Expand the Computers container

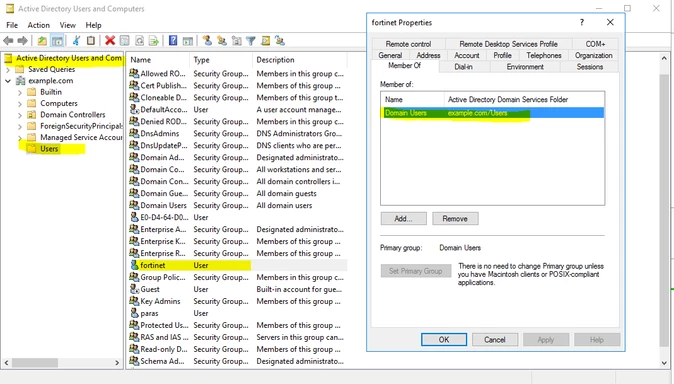tap(20, 104)
